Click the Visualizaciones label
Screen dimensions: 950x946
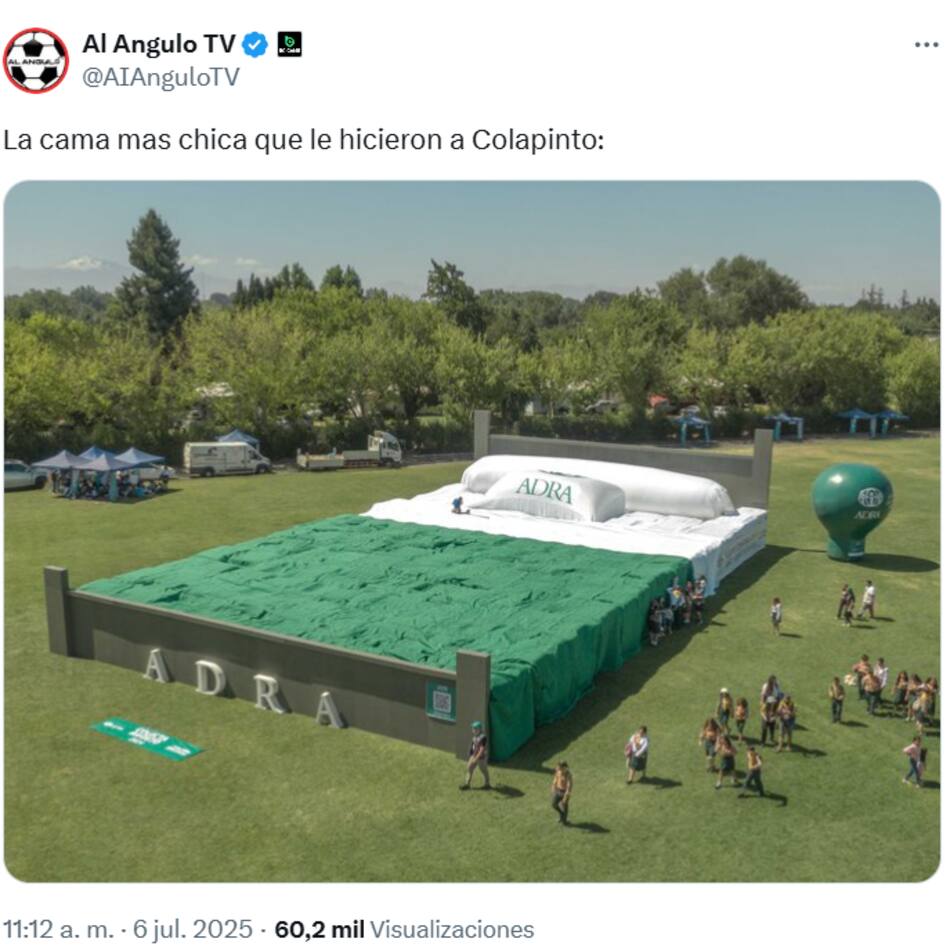point(452,929)
